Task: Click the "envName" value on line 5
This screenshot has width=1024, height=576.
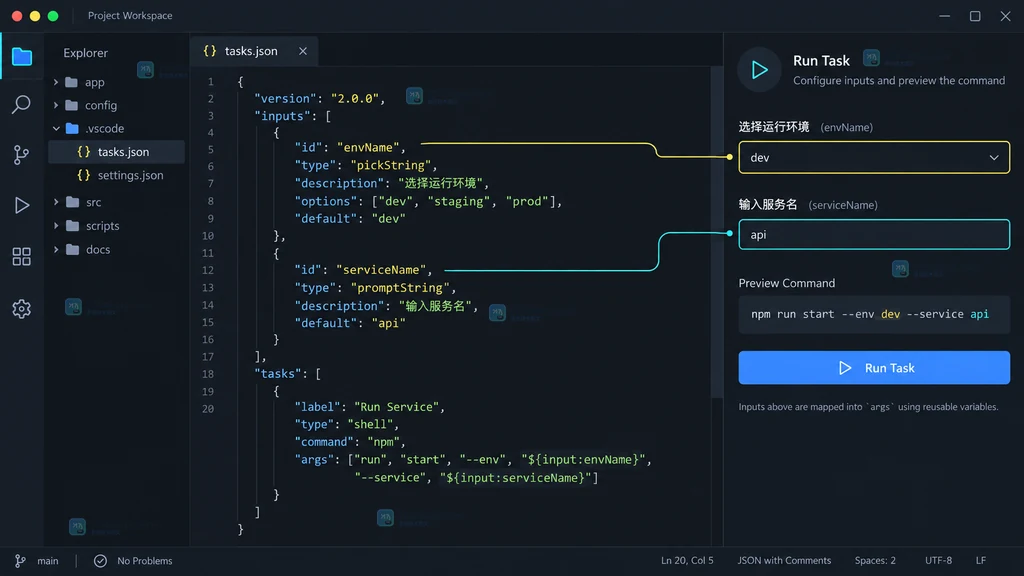Action: click(368, 148)
